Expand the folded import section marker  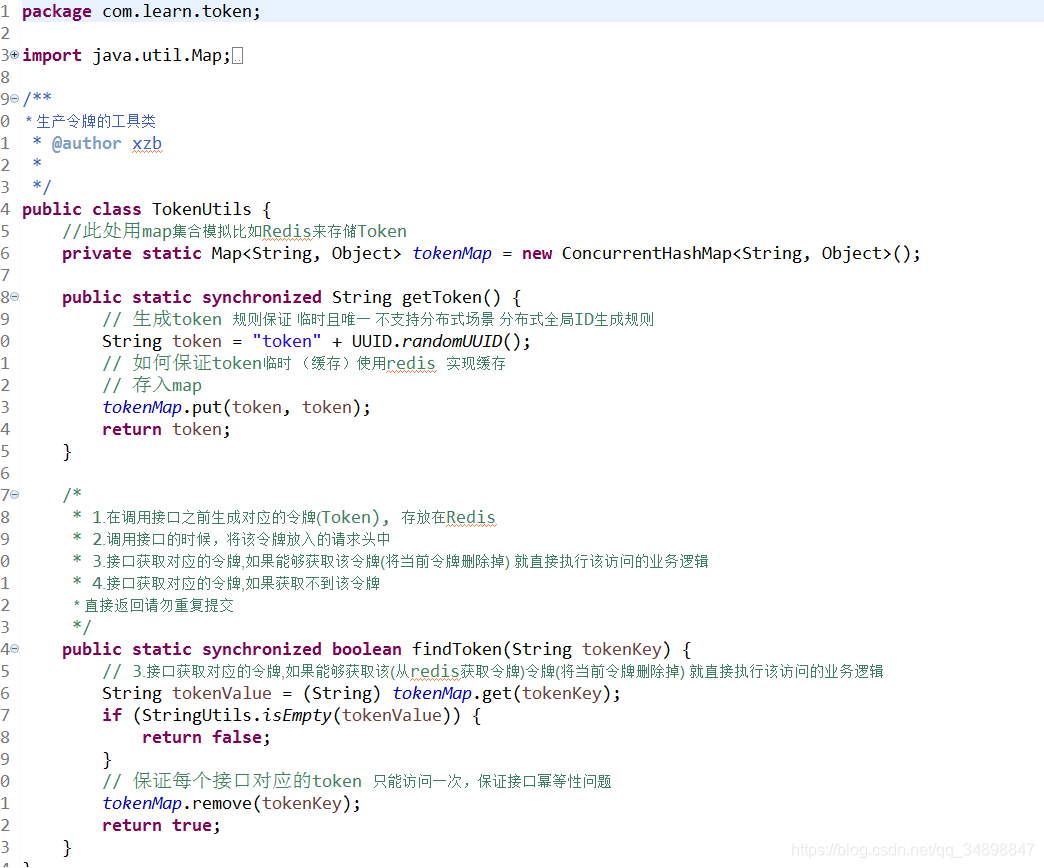[14, 55]
